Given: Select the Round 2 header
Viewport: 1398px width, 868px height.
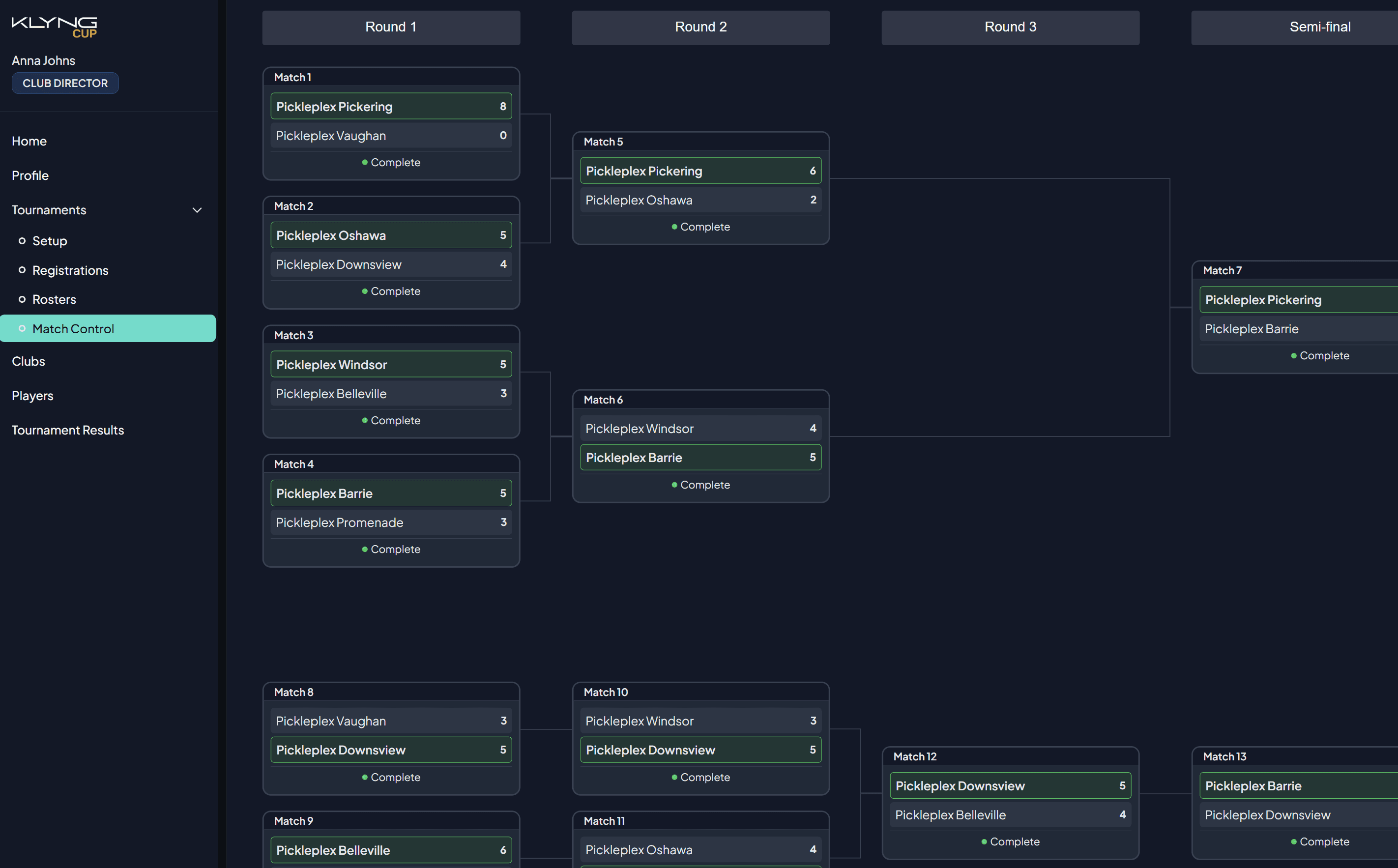Looking at the screenshot, I should point(700,27).
